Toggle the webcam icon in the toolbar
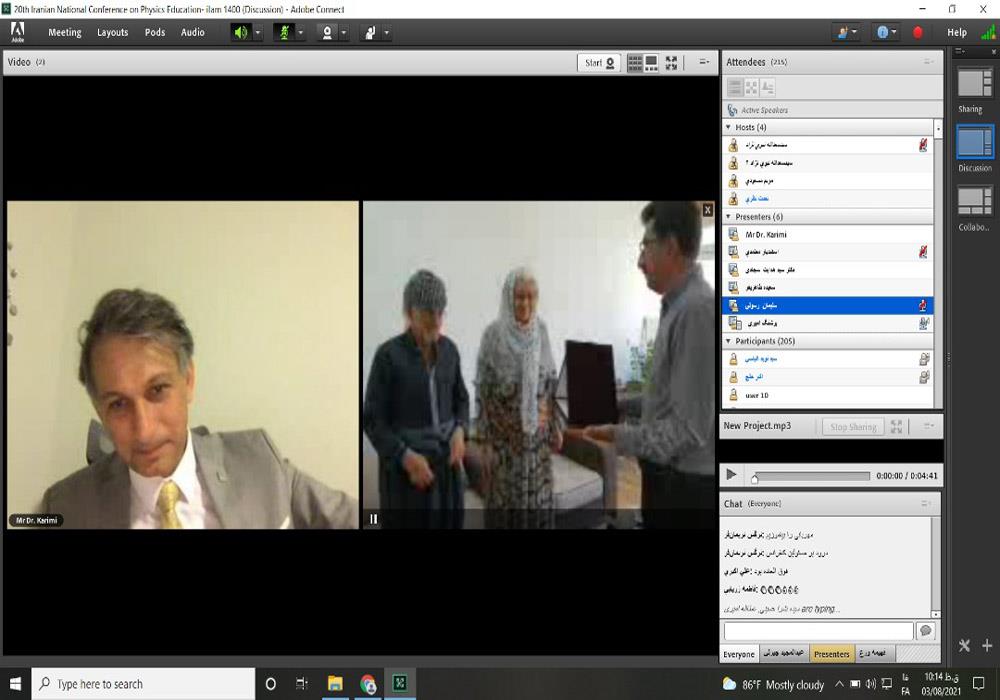The image size is (1000, 700). click(x=326, y=32)
